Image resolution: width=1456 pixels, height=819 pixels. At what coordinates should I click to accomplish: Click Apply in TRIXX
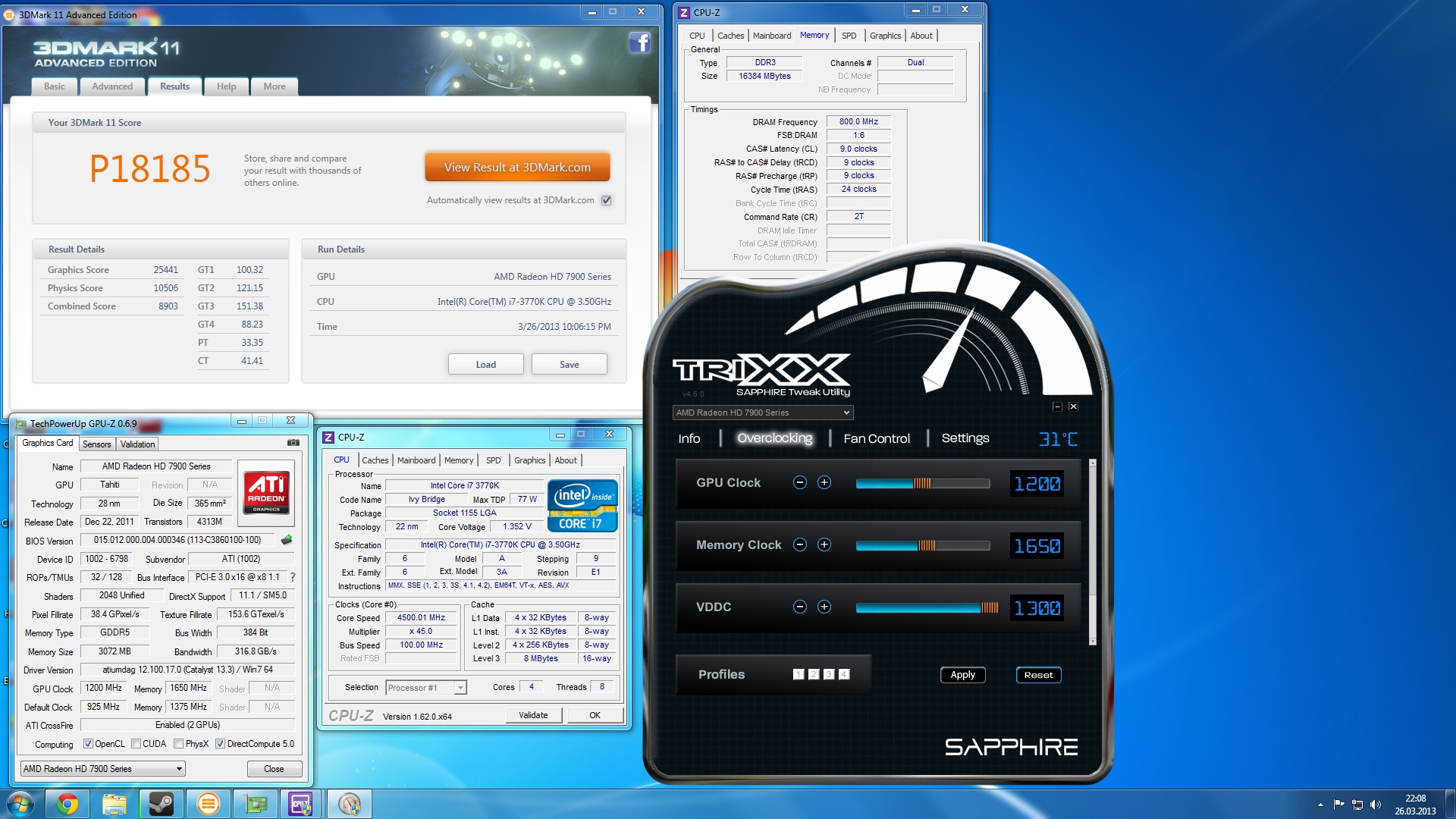(x=963, y=675)
